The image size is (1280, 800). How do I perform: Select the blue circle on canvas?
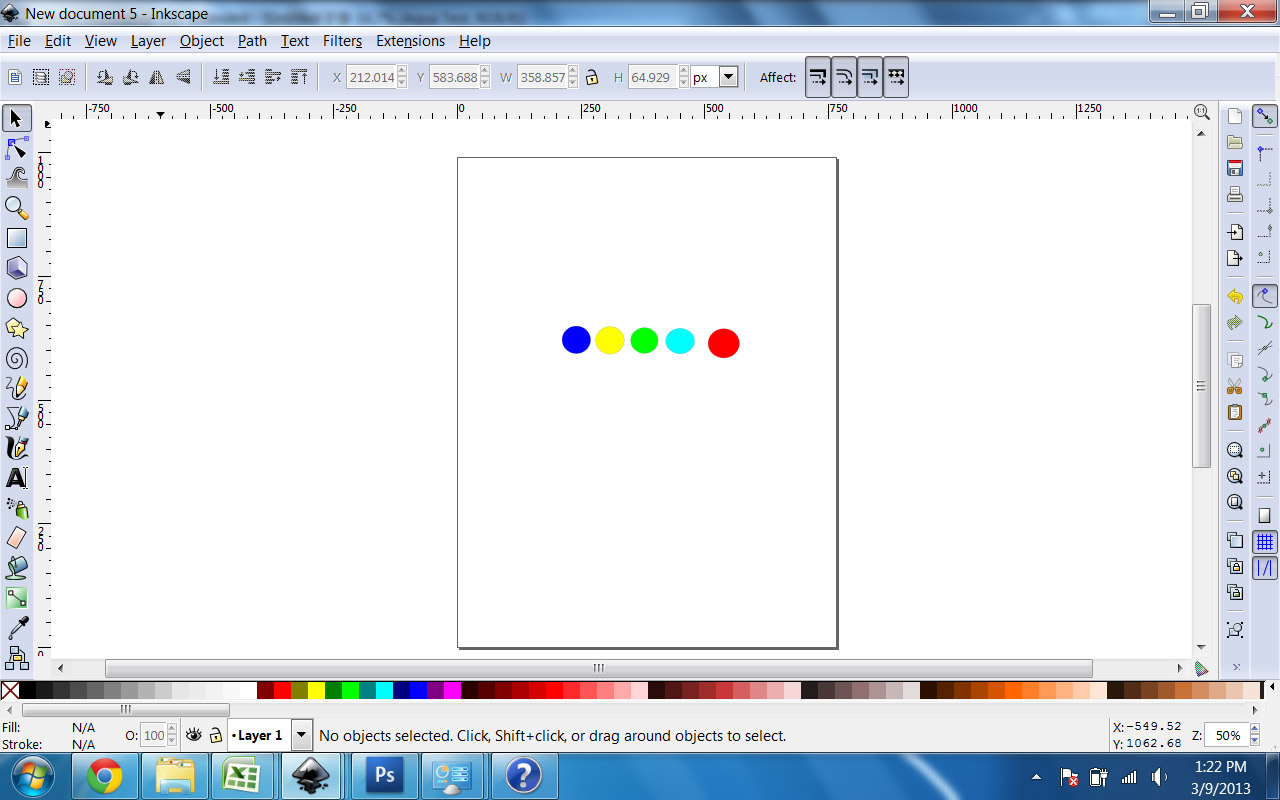pos(576,339)
